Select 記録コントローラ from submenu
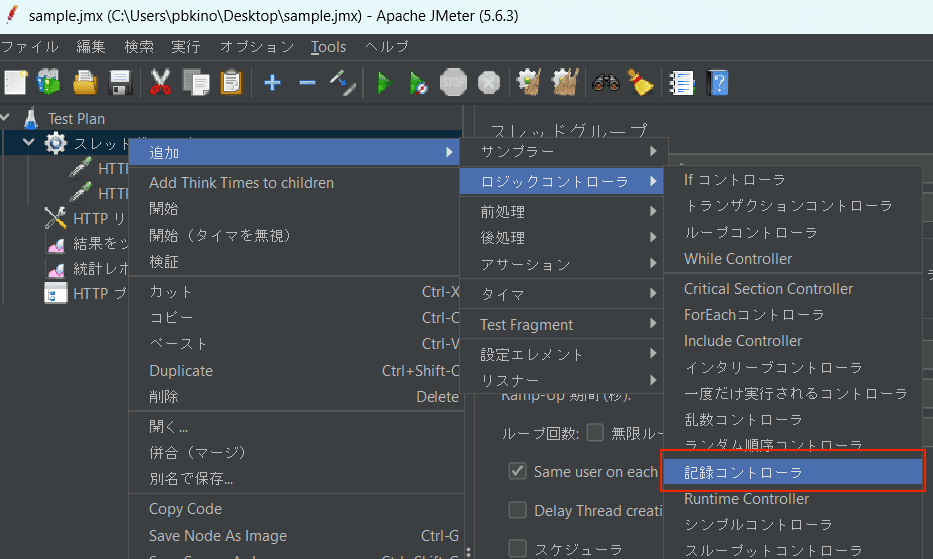 click(793, 472)
